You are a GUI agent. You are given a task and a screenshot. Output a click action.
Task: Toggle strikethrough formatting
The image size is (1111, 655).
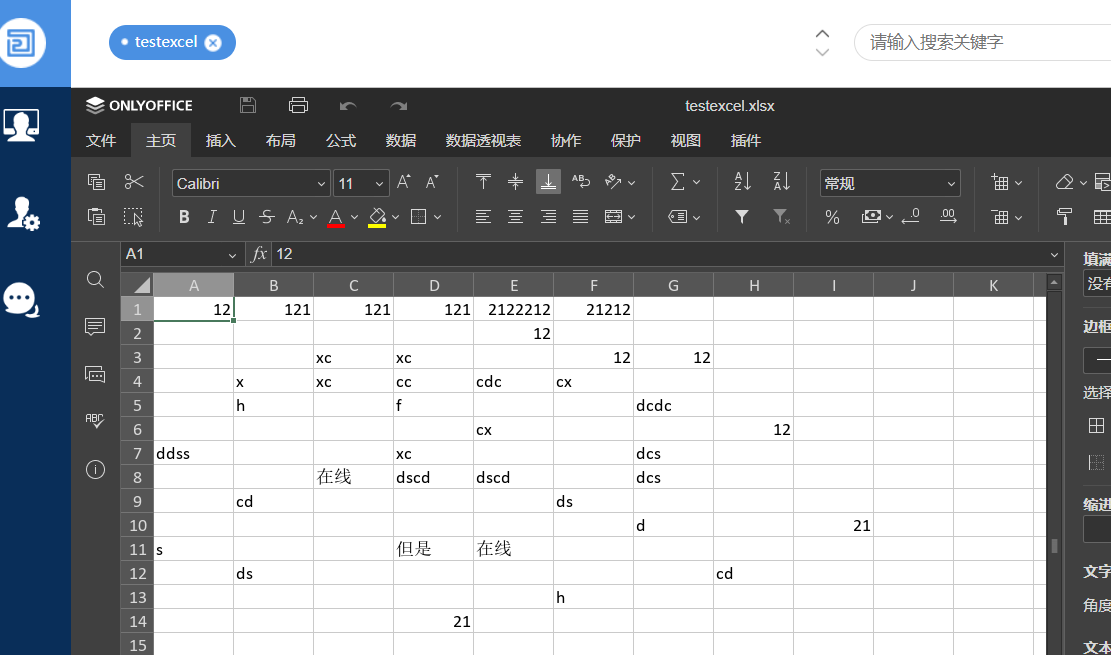click(x=267, y=217)
